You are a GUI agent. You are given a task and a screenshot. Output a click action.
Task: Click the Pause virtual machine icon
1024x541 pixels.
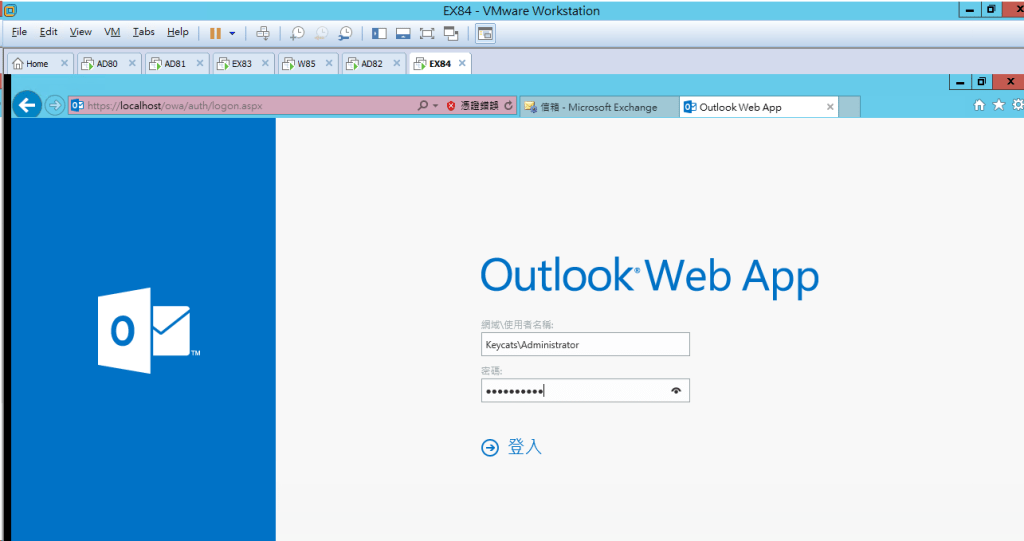click(x=215, y=33)
